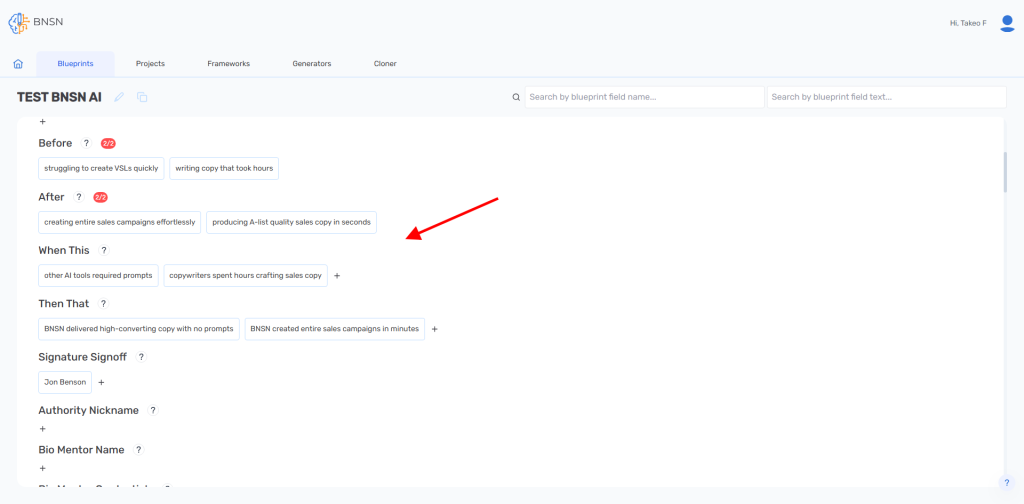This screenshot has height=504, width=1024.
Task: Click the 'TEST BNSN AI' blueprint title
Action: click(x=59, y=97)
